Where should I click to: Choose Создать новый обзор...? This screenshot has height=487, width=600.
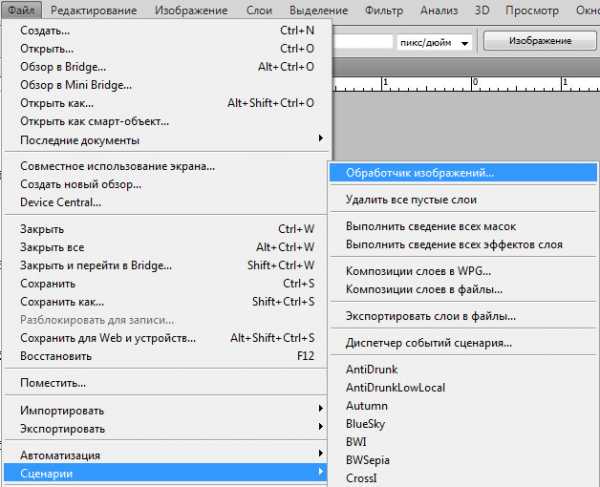167,184
